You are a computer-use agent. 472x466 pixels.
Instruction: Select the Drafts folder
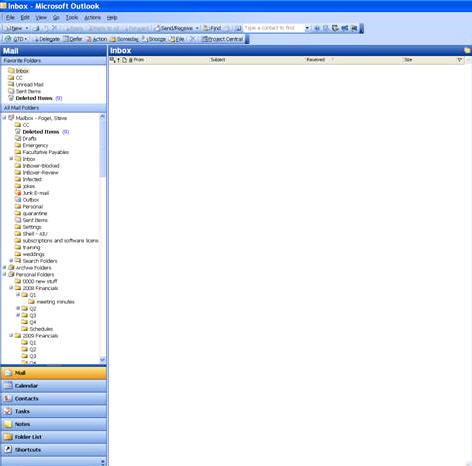29,138
